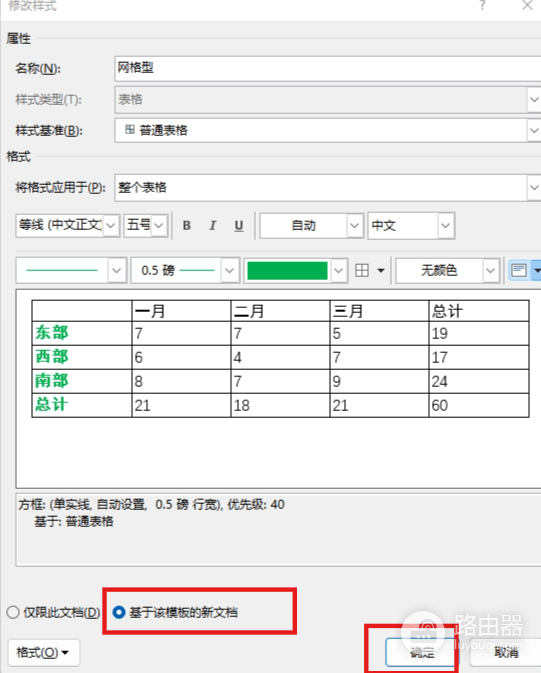Select 仅限此文档 radio option

click(53, 612)
